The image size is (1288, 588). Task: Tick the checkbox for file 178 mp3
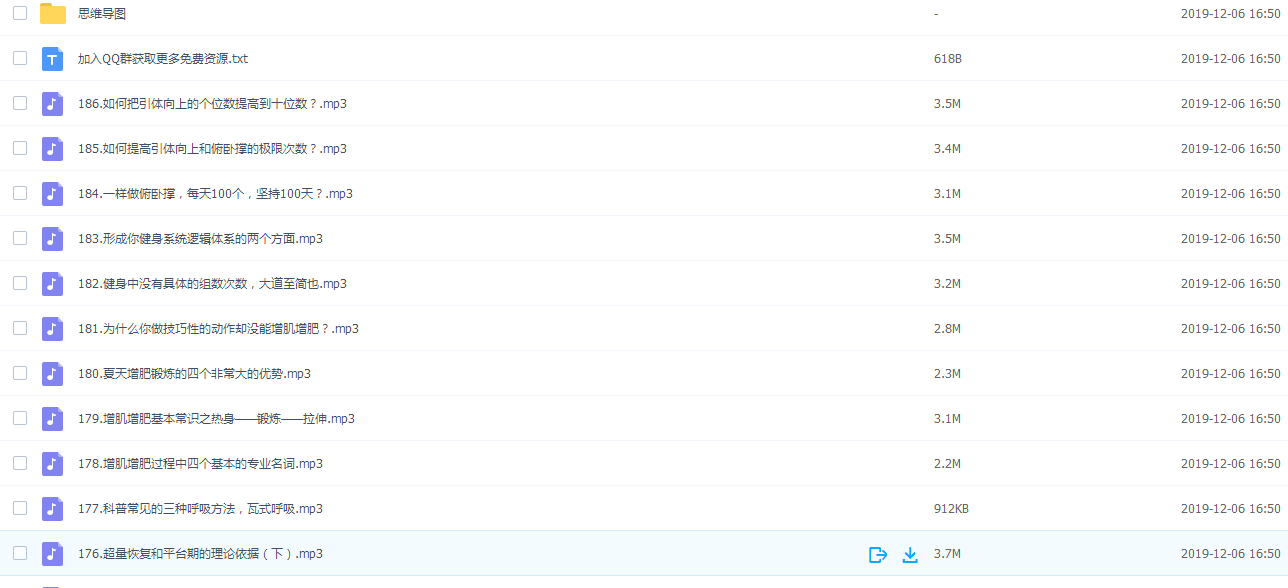[20, 463]
